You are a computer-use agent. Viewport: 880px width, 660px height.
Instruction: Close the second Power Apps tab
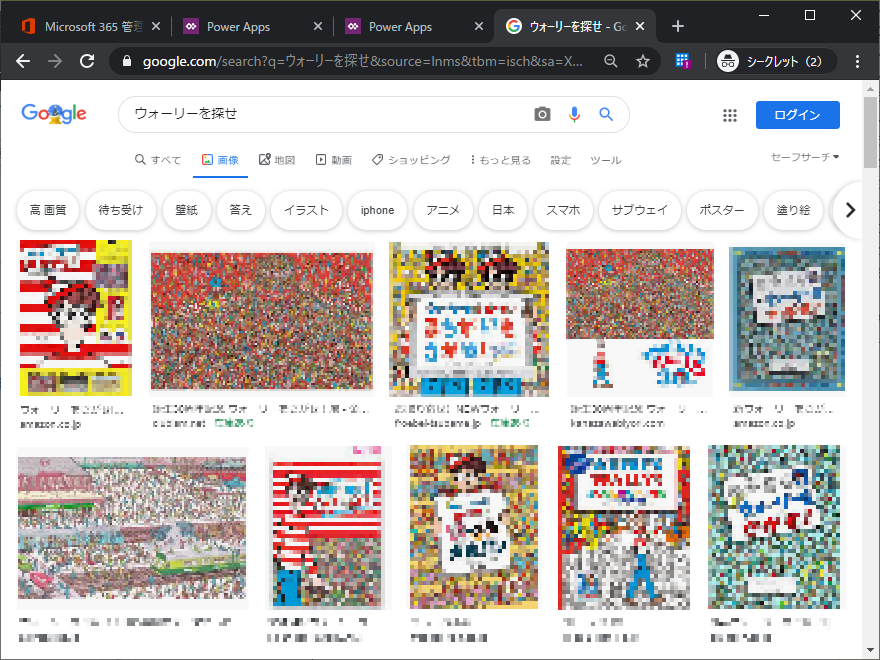tap(479, 26)
